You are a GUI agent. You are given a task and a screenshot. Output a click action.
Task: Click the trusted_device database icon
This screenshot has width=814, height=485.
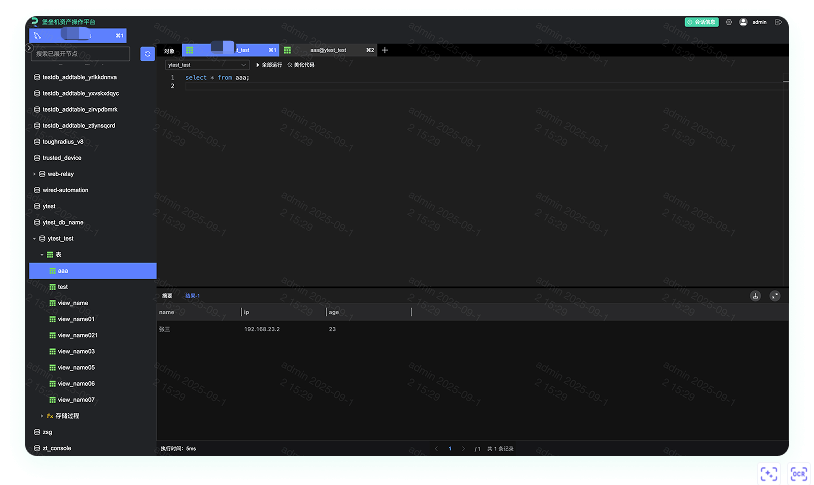click(x=37, y=158)
